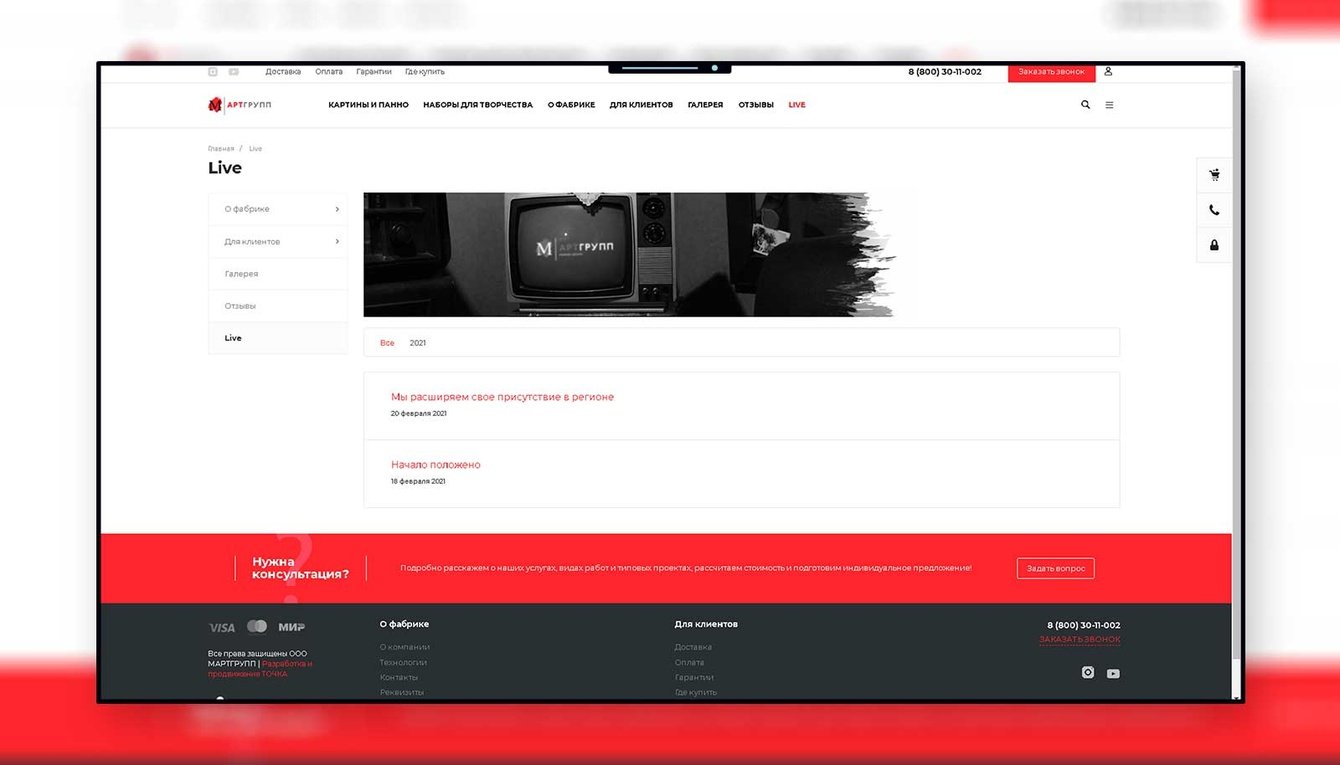Open the 'Оплата' link in the top bar
This screenshot has height=765, width=1340.
(329, 72)
